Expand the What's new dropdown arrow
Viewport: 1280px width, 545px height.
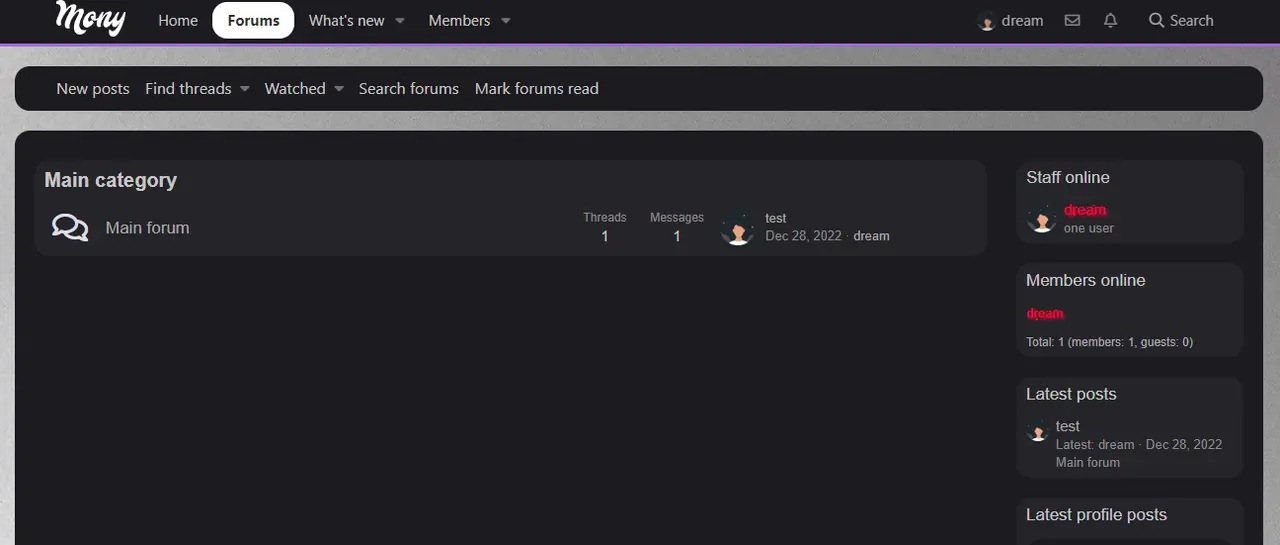400,21
